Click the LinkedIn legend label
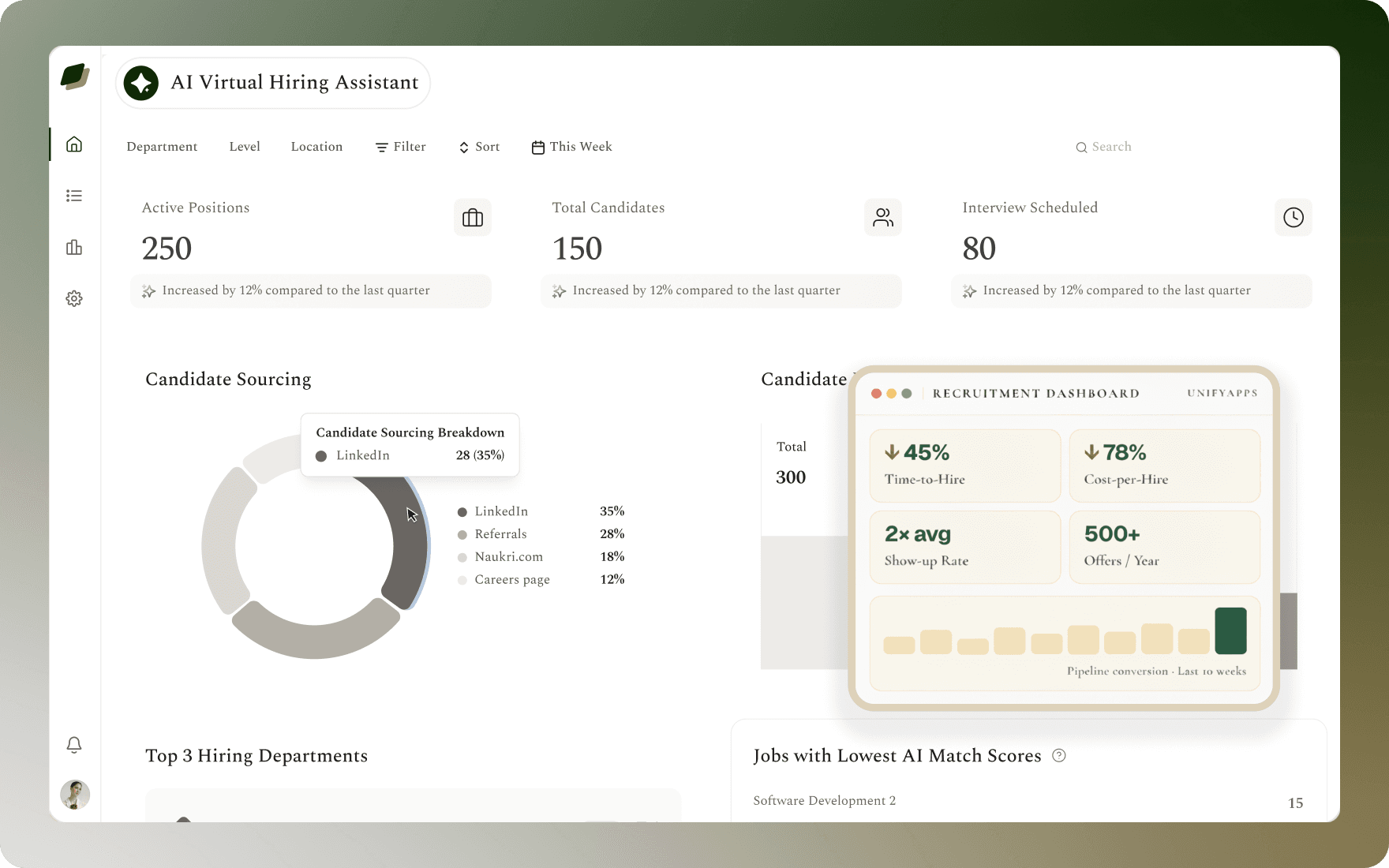This screenshot has width=1389, height=868. click(x=501, y=511)
